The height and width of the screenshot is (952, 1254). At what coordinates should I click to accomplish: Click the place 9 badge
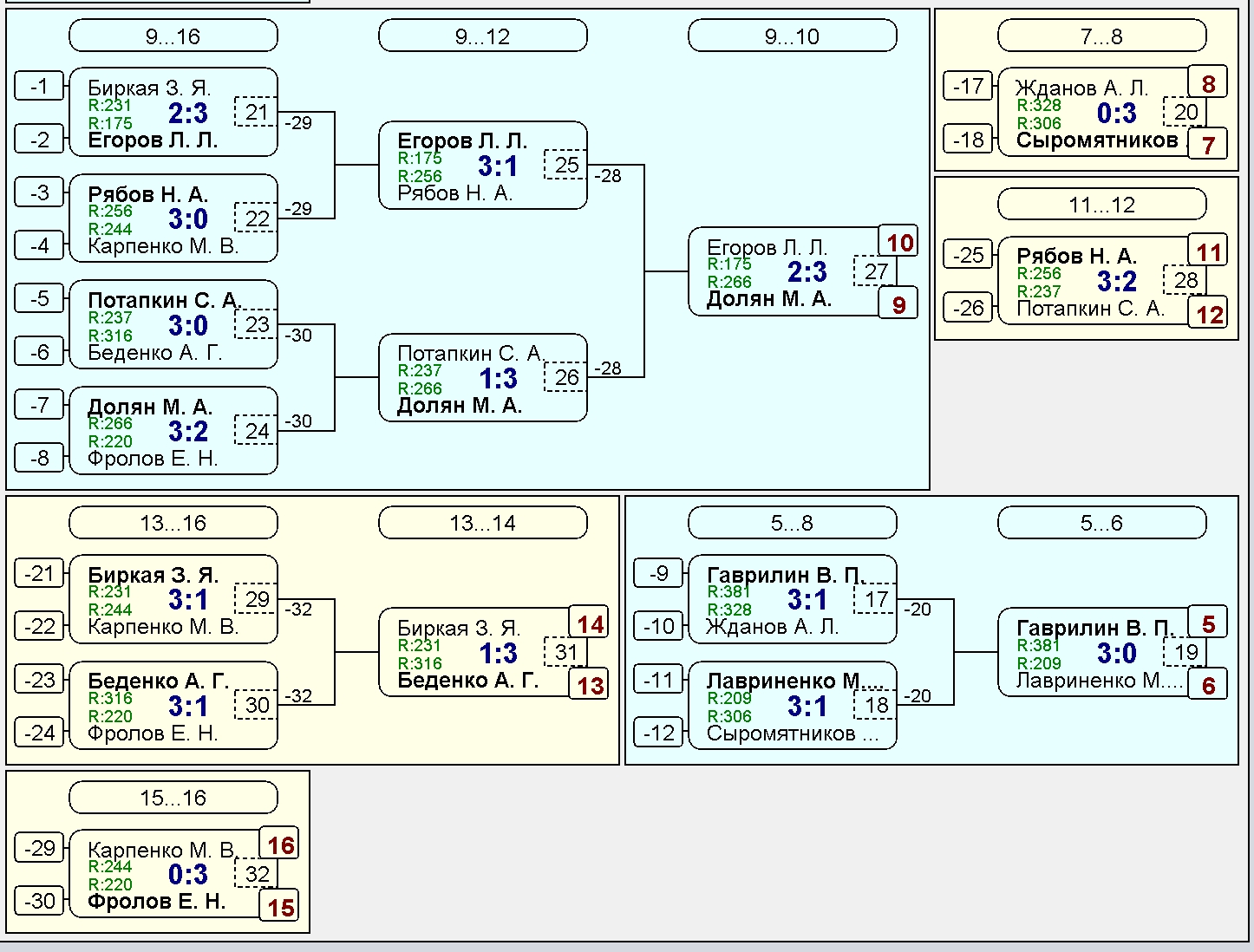[x=898, y=304]
